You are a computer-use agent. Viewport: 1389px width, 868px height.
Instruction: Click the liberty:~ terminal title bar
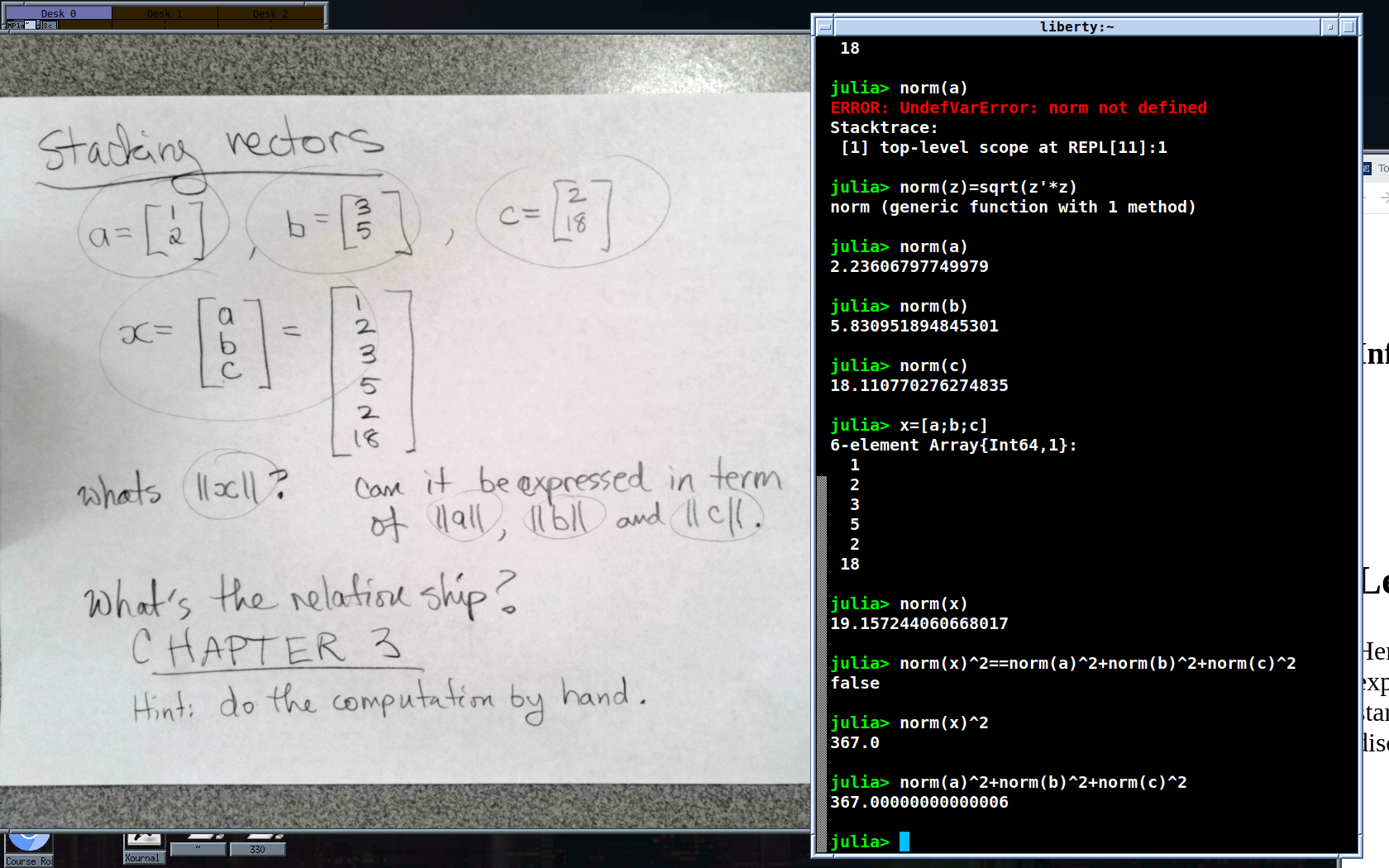point(1076,27)
